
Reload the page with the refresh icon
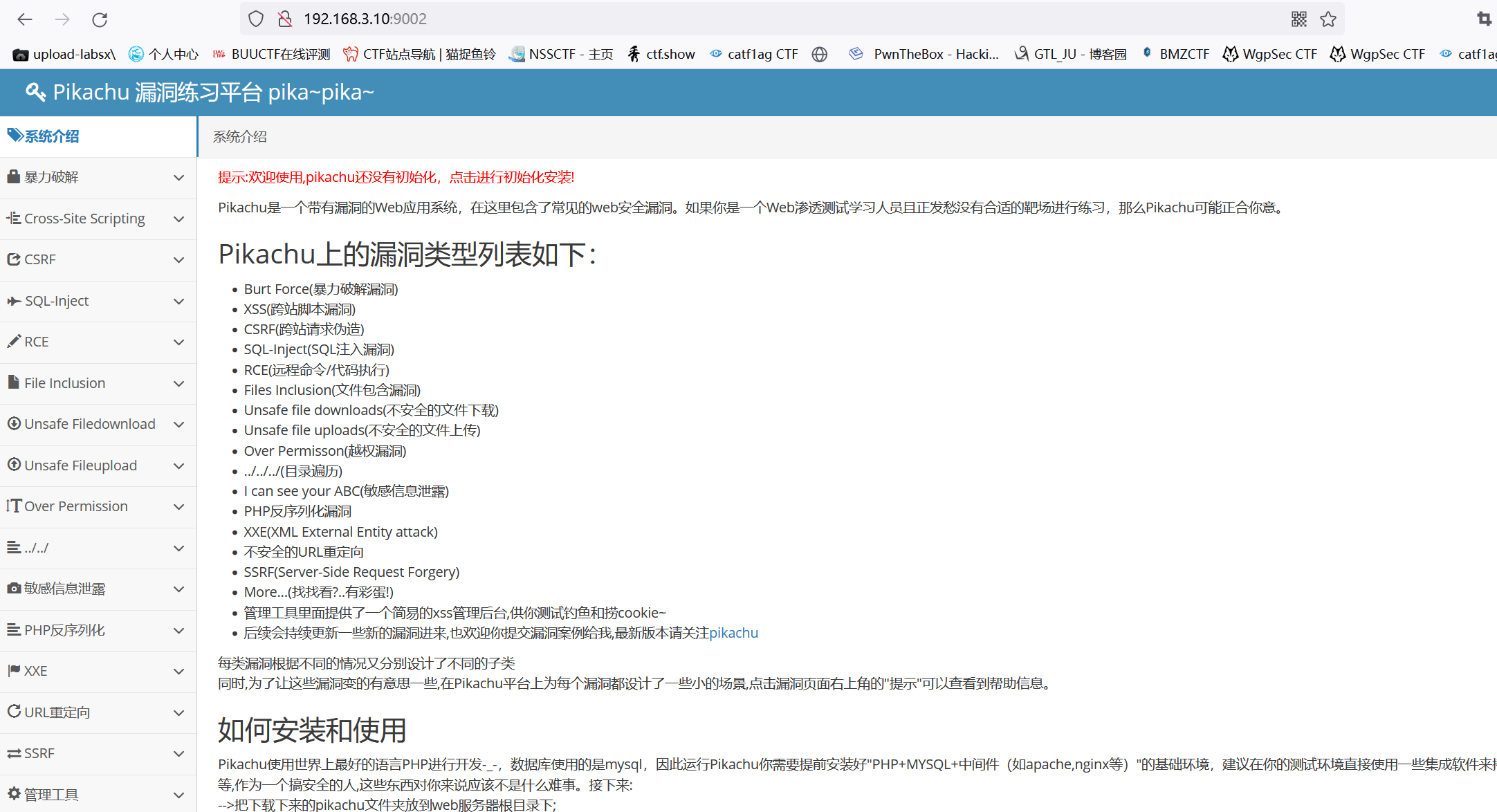pos(100,19)
